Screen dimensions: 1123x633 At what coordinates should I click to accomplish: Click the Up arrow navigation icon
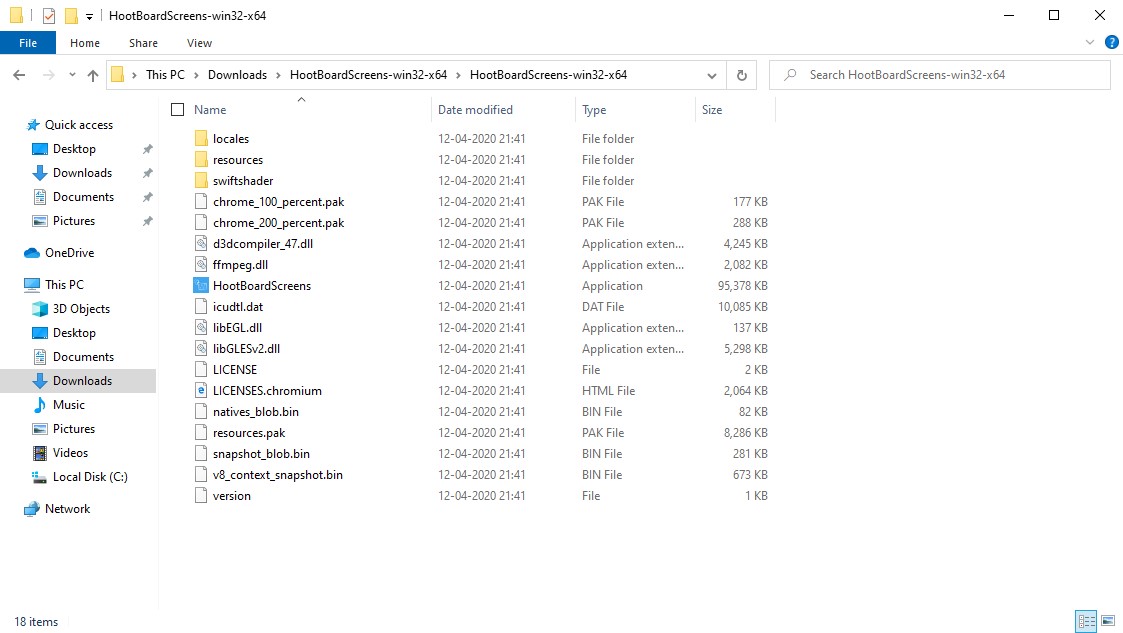[x=93, y=75]
